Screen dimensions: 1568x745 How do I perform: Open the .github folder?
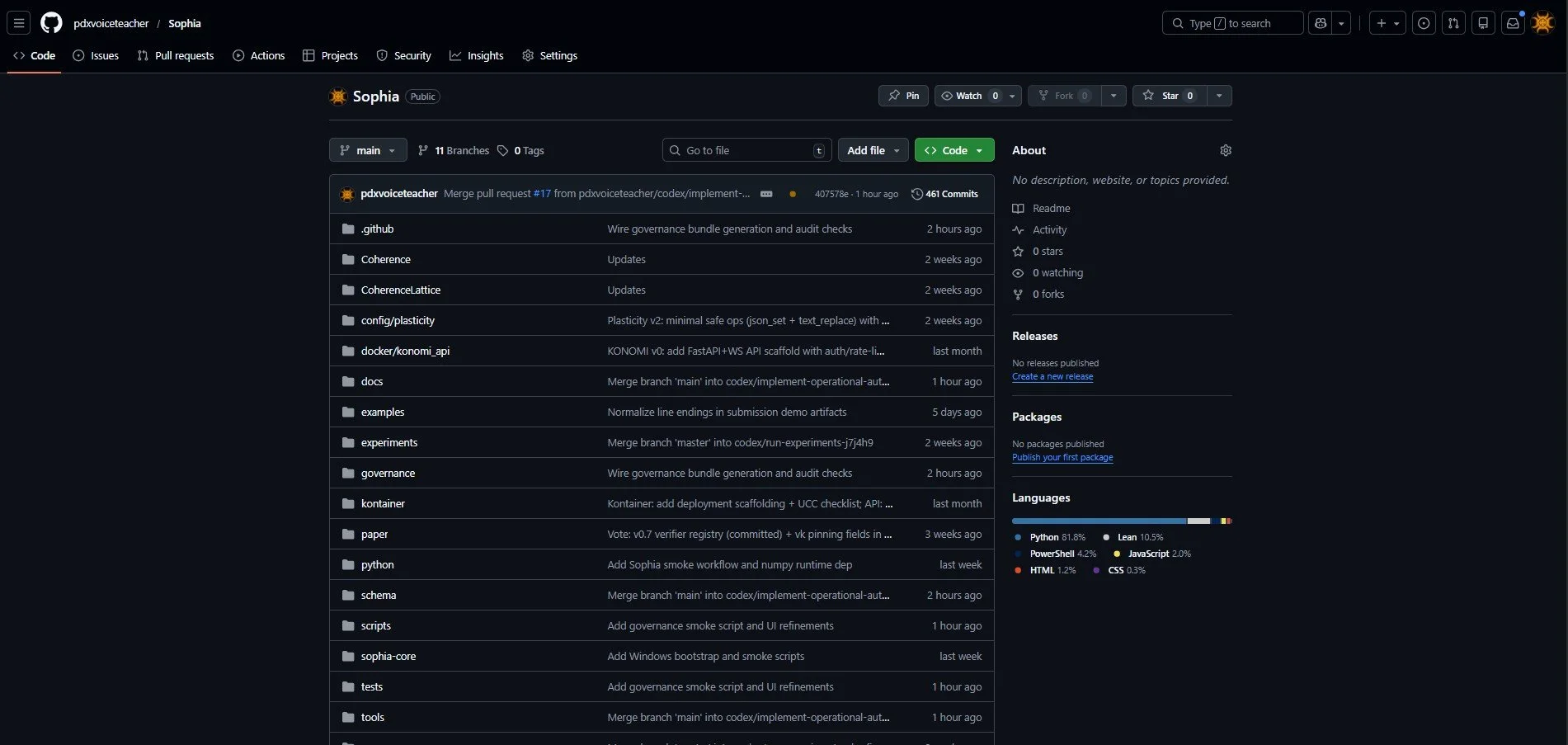pyautogui.click(x=377, y=229)
